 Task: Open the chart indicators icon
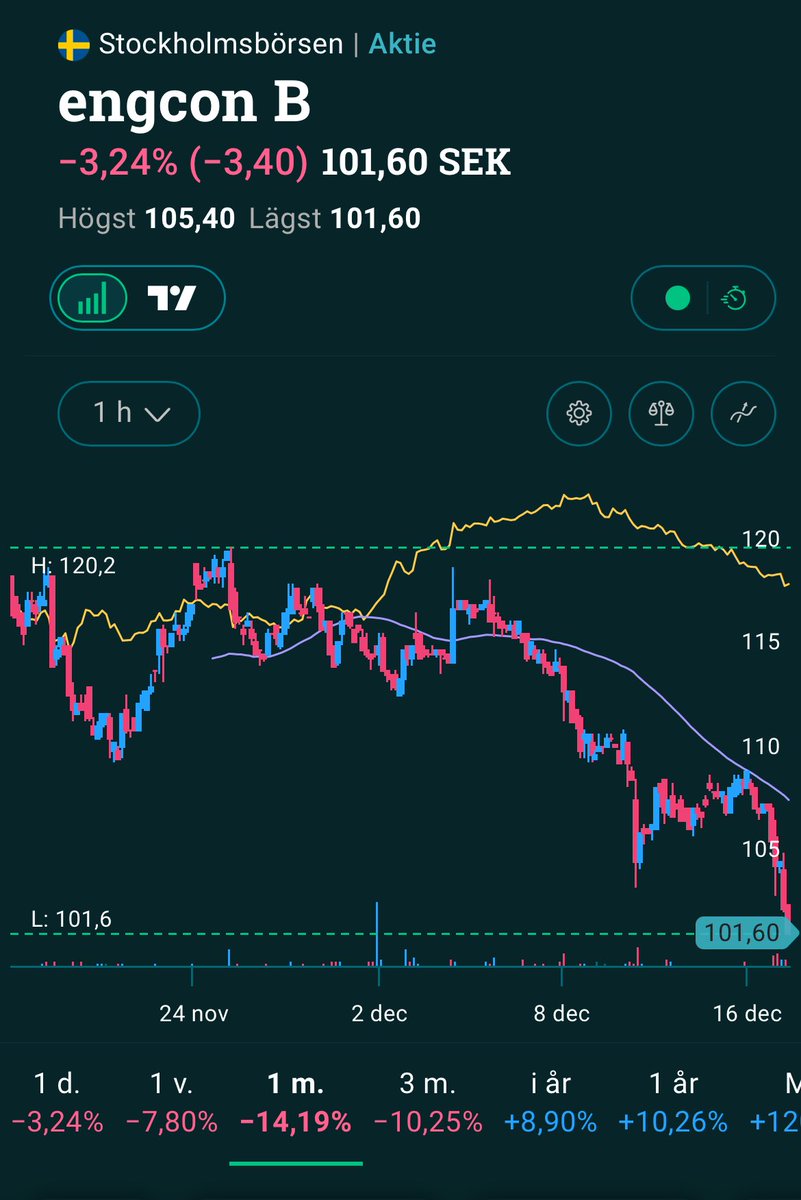(742, 412)
